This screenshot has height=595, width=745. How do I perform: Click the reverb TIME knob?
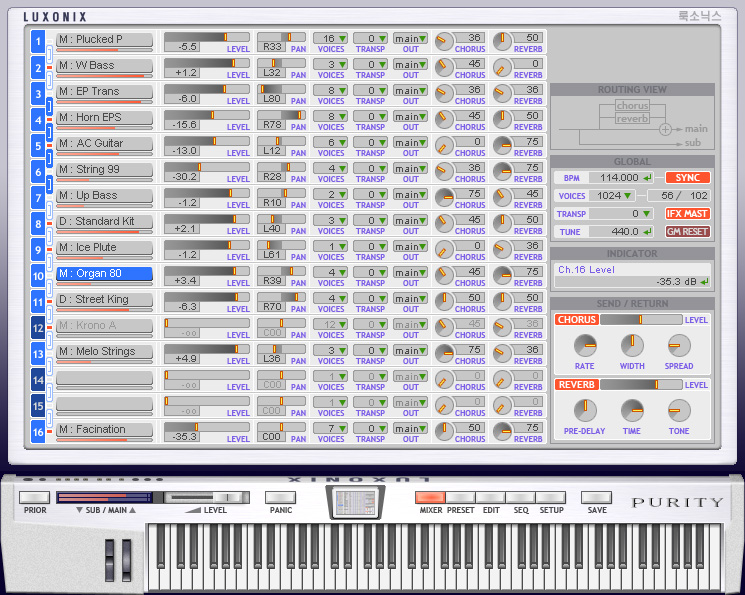(632, 410)
